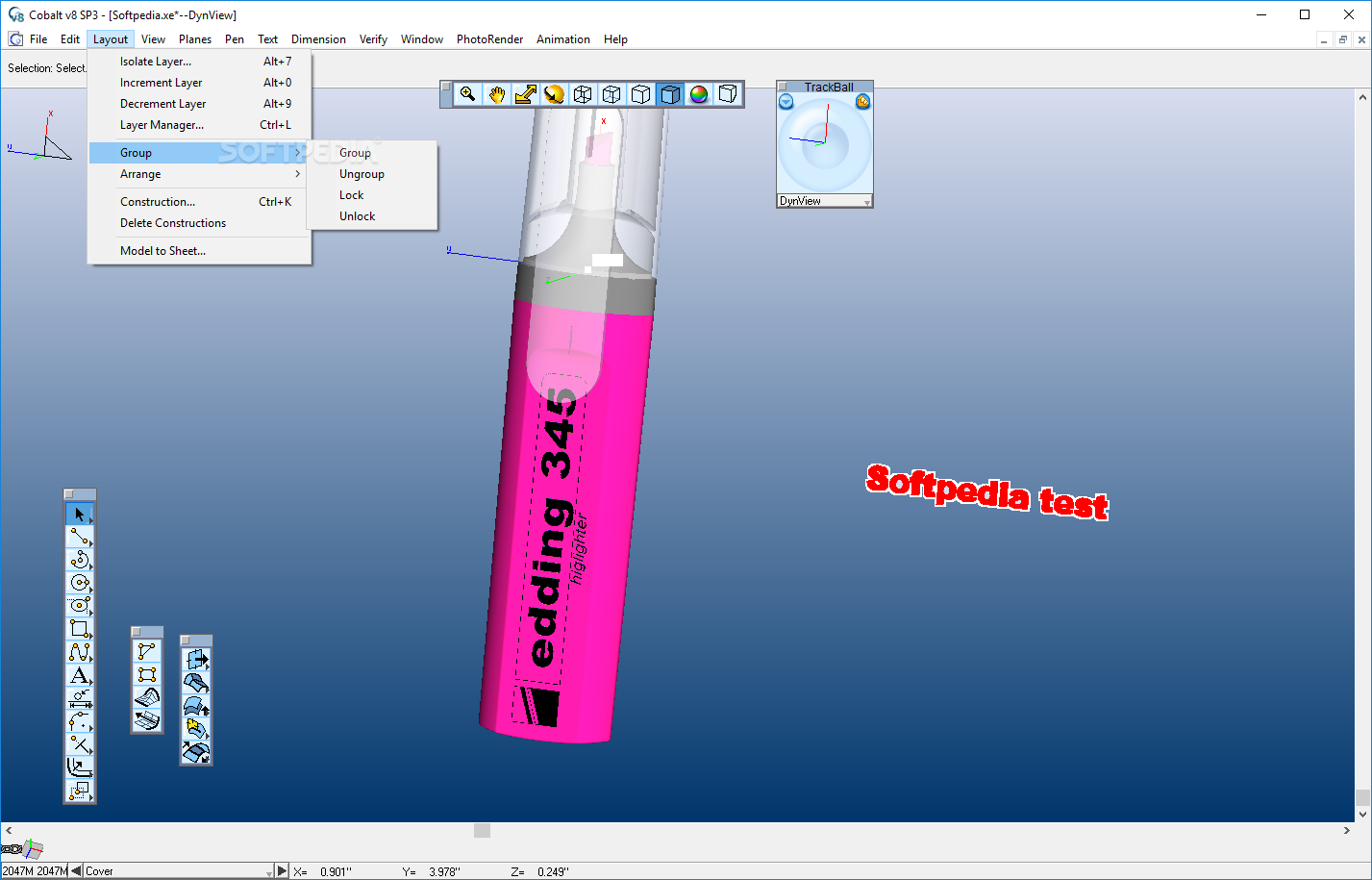
Task: Pick the Spline curve tool
Action: coord(80,652)
